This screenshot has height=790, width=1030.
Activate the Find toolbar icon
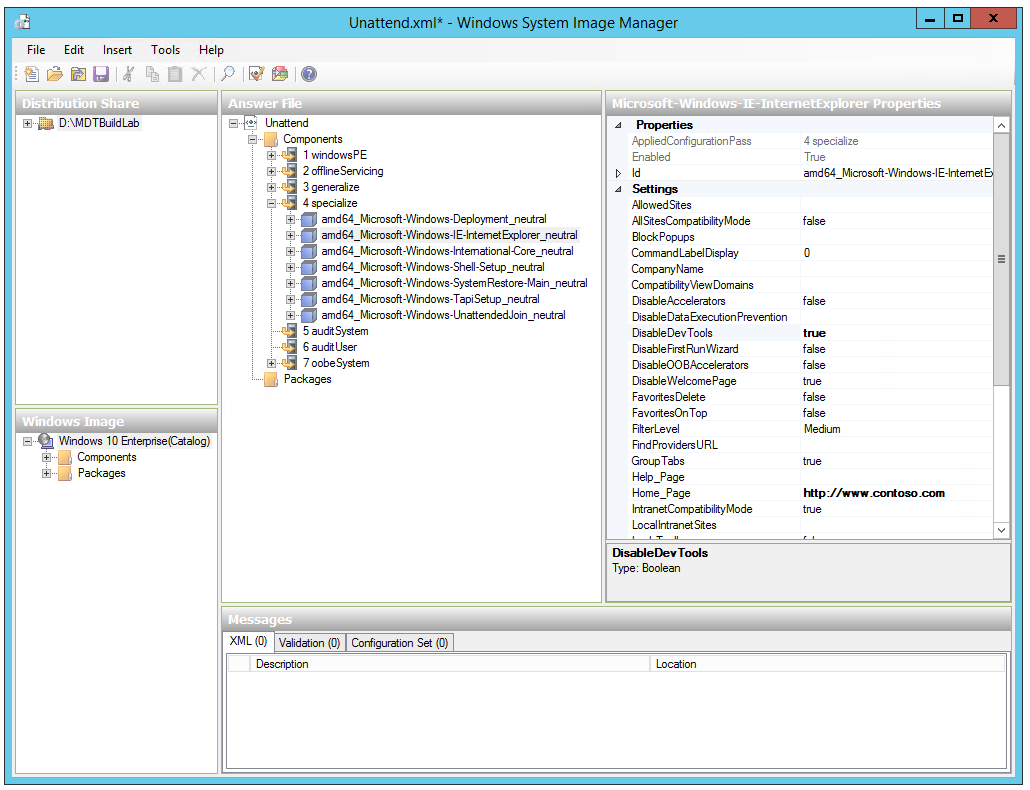(x=228, y=74)
